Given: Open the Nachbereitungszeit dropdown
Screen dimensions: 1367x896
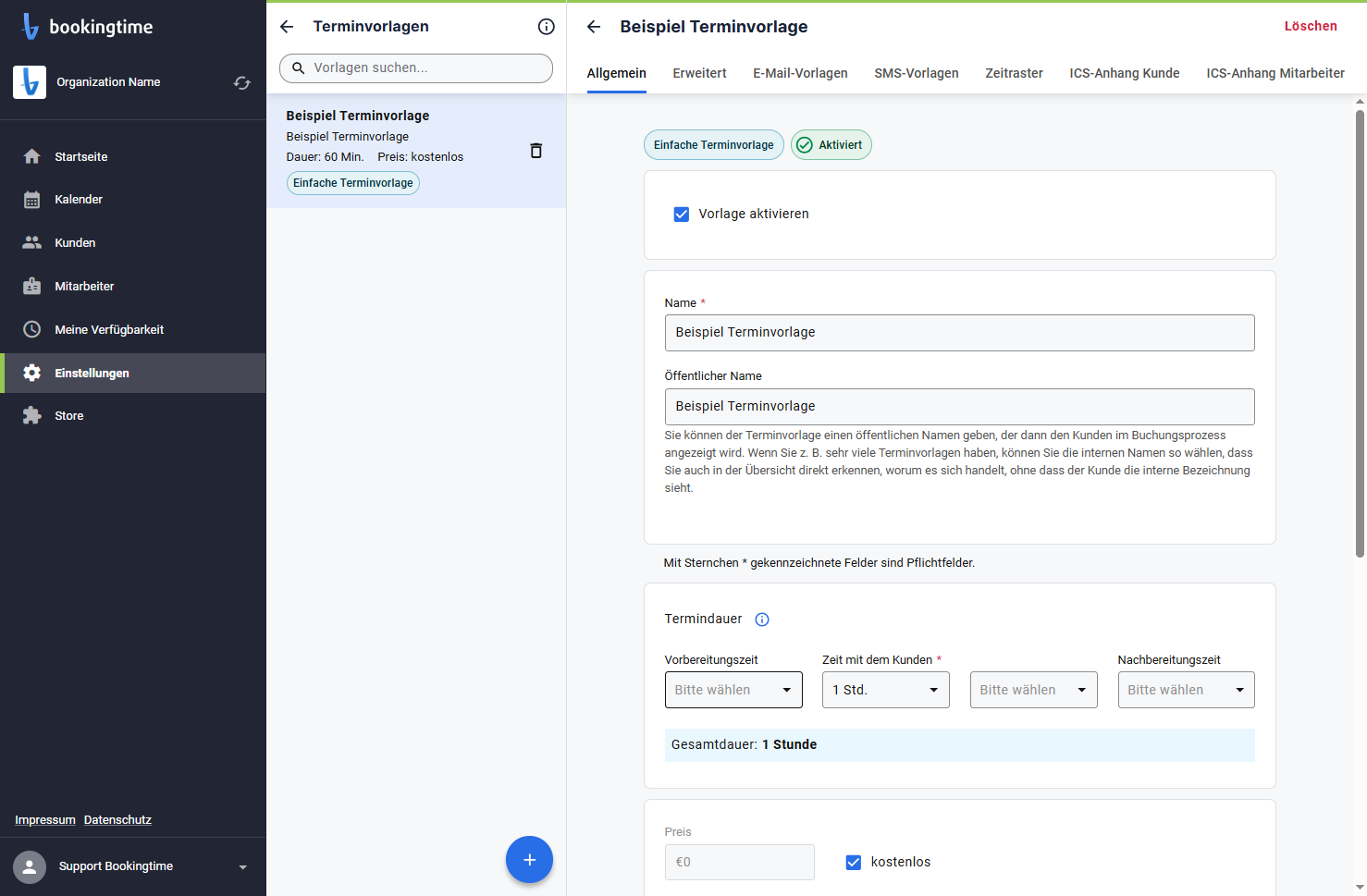Looking at the screenshot, I should coord(1187,690).
